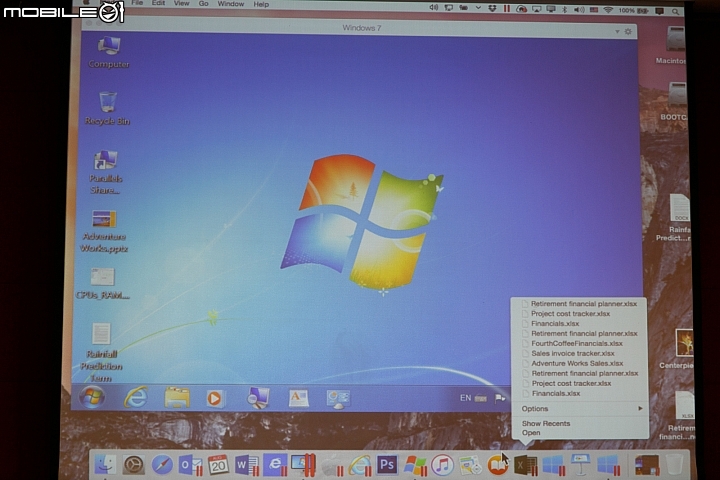The width and height of the screenshot is (720, 480).
Task: Open iTunes from the Dock
Action: pyautogui.click(x=442, y=465)
